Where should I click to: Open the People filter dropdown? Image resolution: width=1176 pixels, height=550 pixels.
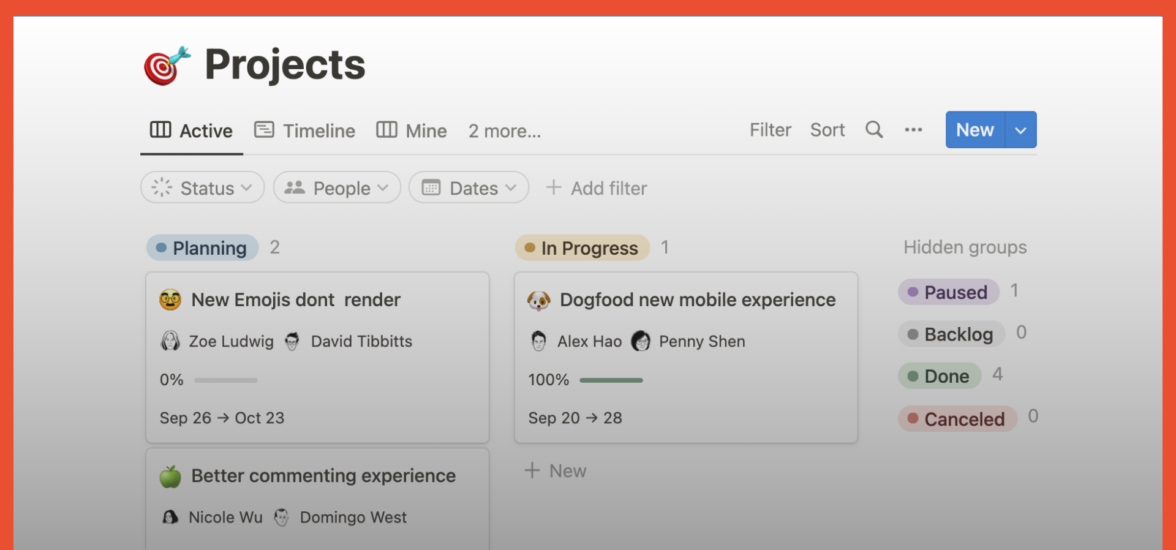coord(337,188)
